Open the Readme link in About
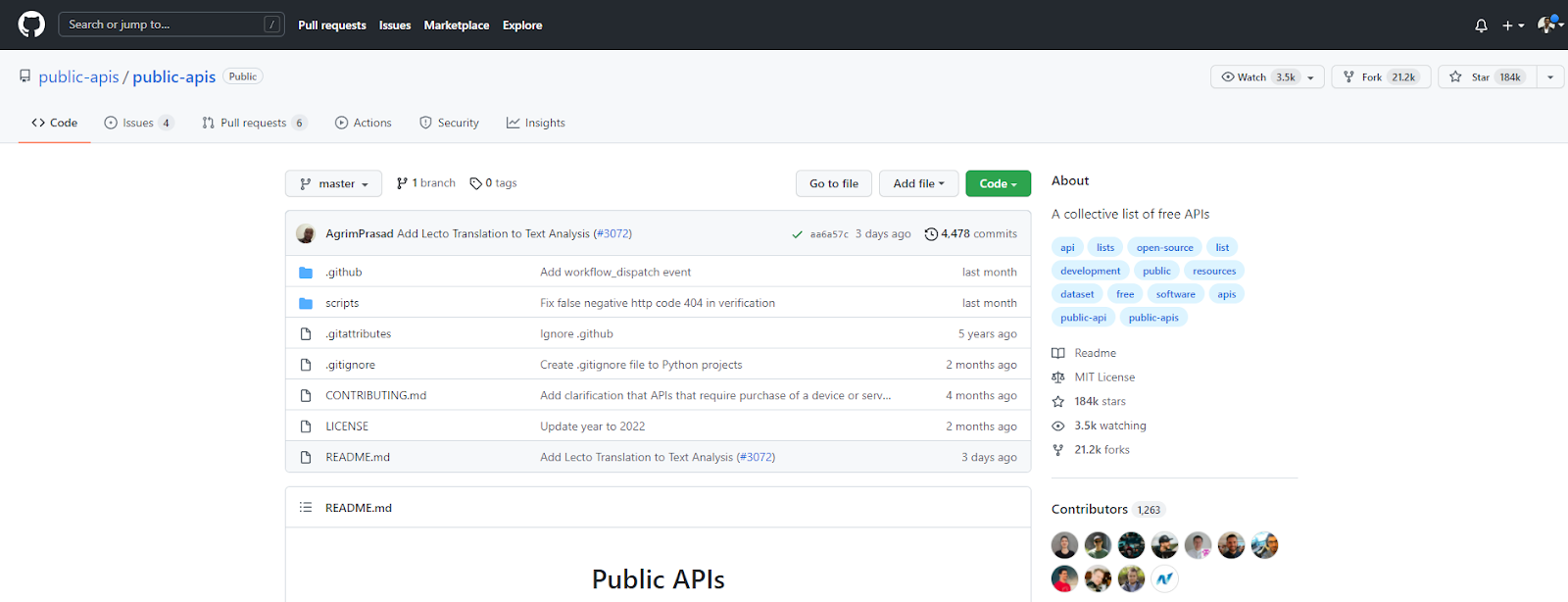Image resolution: width=1568 pixels, height=602 pixels. [1084, 353]
